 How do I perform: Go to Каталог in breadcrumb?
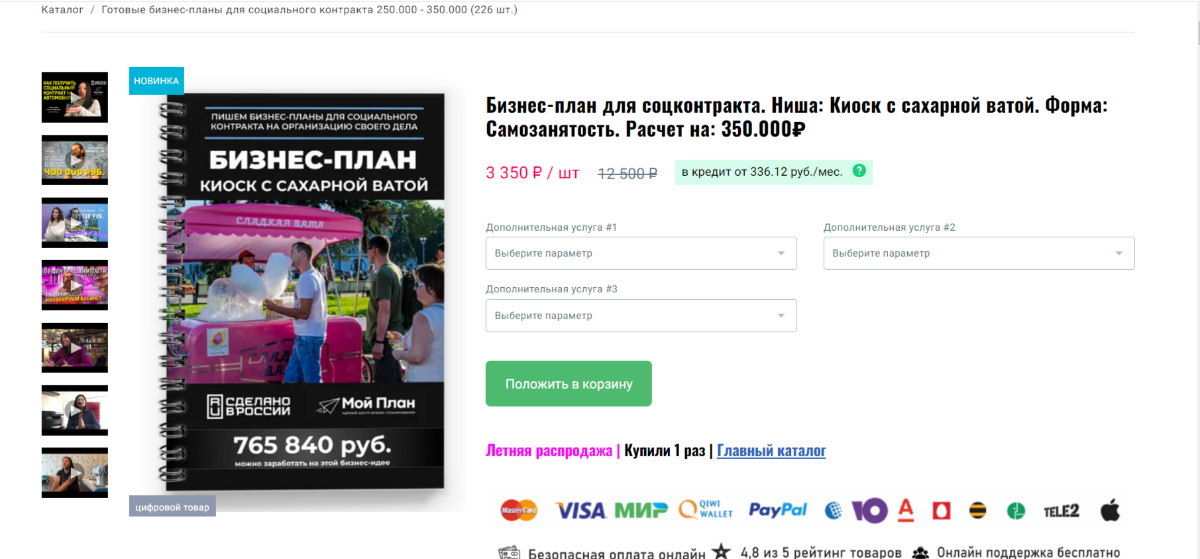62,10
